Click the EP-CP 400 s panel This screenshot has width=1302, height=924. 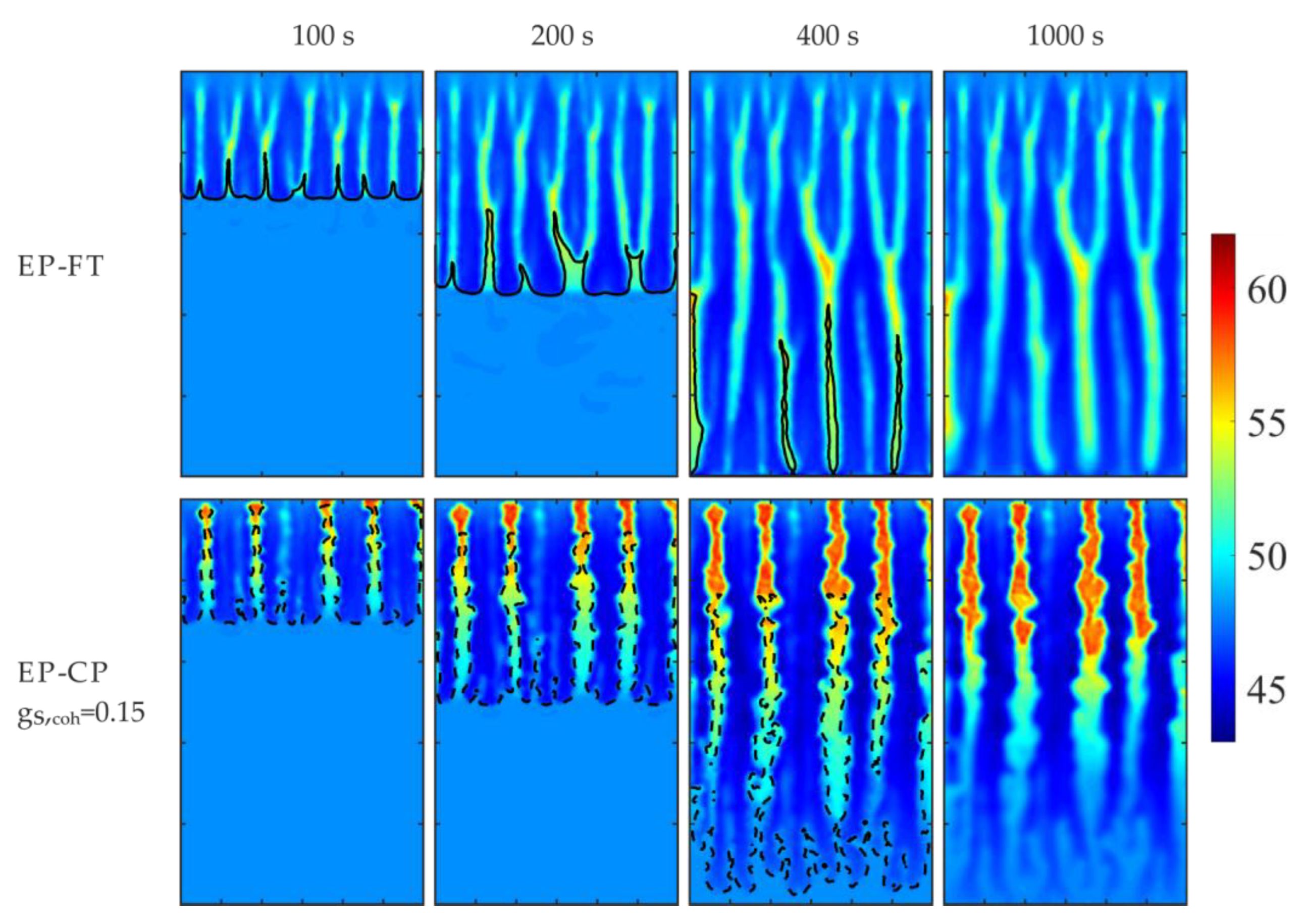click(x=811, y=701)
